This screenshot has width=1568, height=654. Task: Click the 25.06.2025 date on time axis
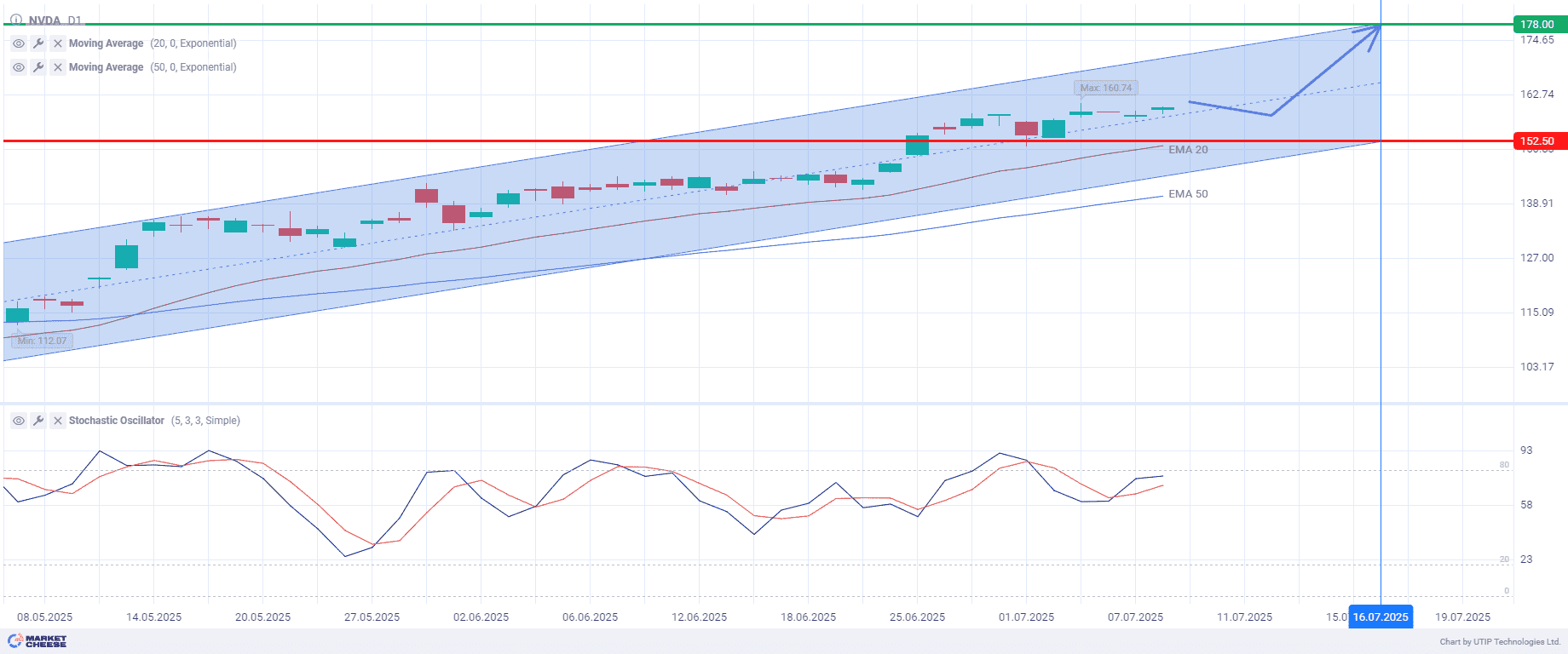click(x=917, y=617)
